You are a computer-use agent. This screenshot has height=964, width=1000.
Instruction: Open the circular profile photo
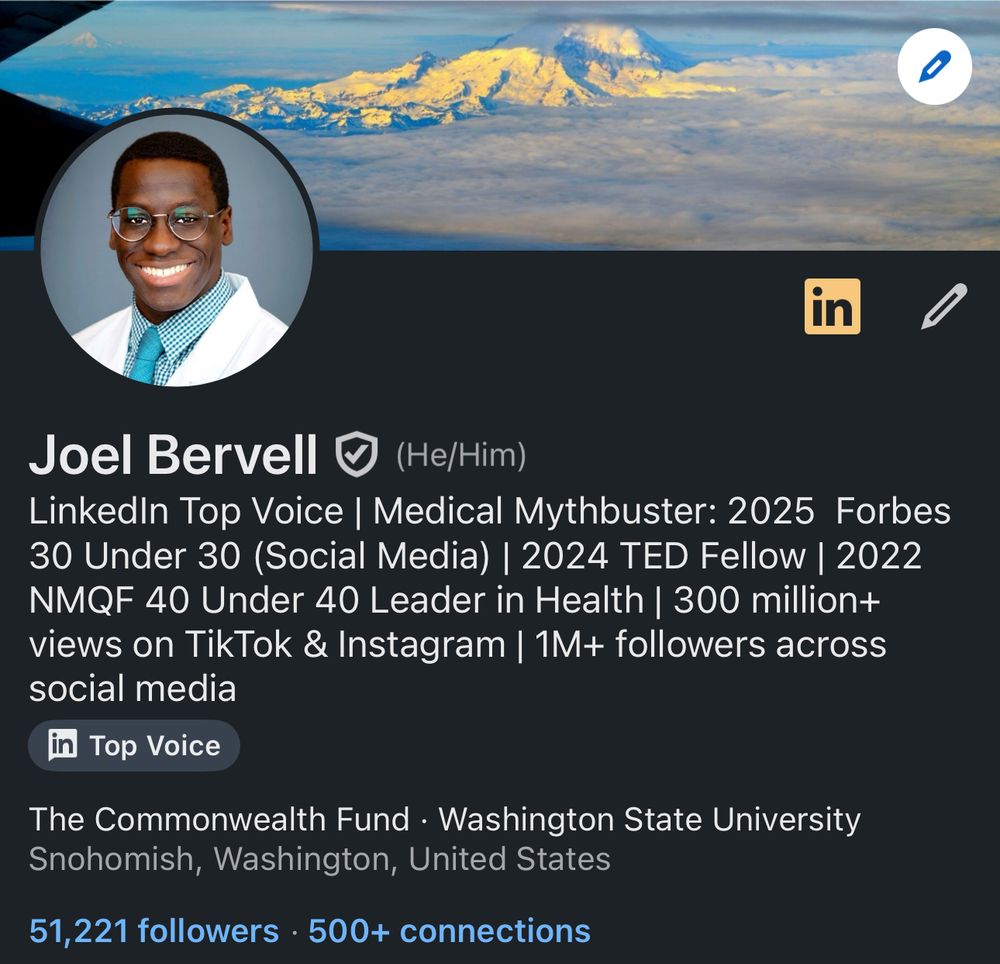click(177, 247)
